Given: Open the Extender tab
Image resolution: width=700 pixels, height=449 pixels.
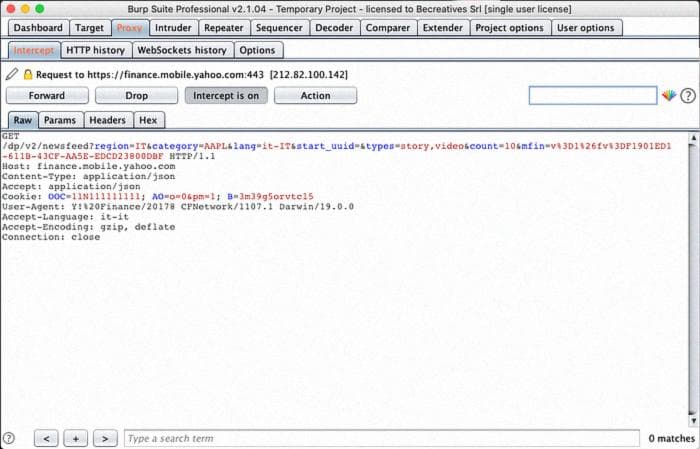Looking at the screenshot, I should coord(443,28).
